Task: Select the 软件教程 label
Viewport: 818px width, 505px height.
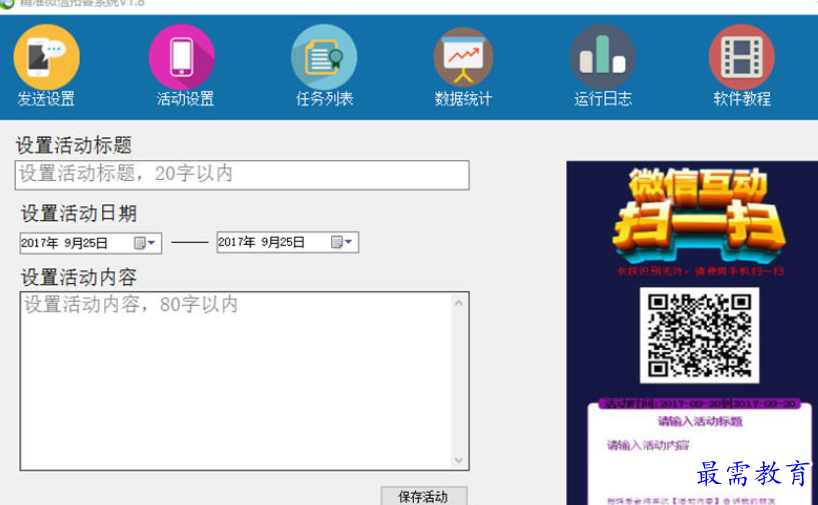Action: click(x=742, y=99)
